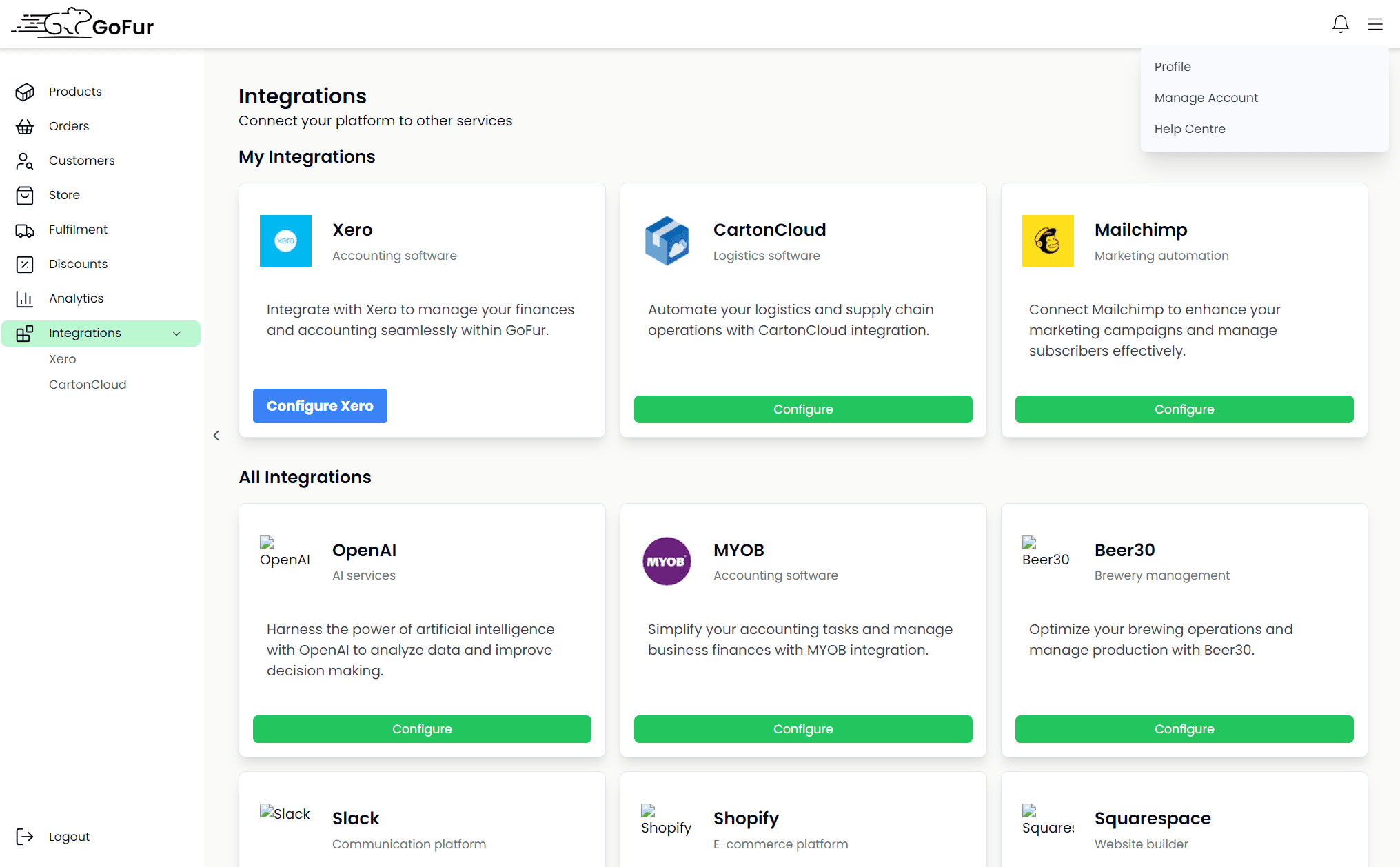Click the 'Brewery management' subtitle
1400x867 pixels.
point(1161,575)
